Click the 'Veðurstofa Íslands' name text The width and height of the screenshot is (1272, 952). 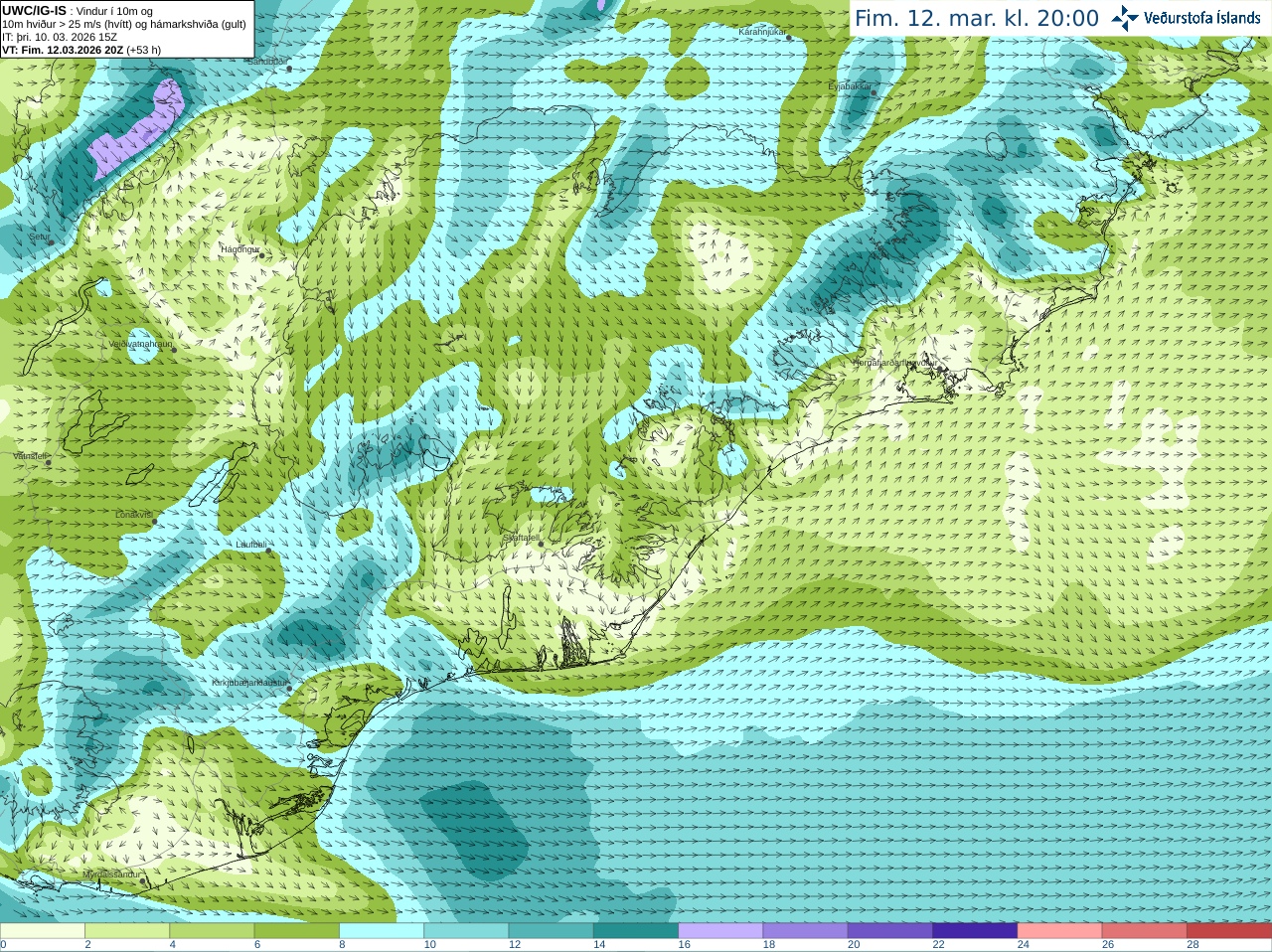tap(1202, 18)
